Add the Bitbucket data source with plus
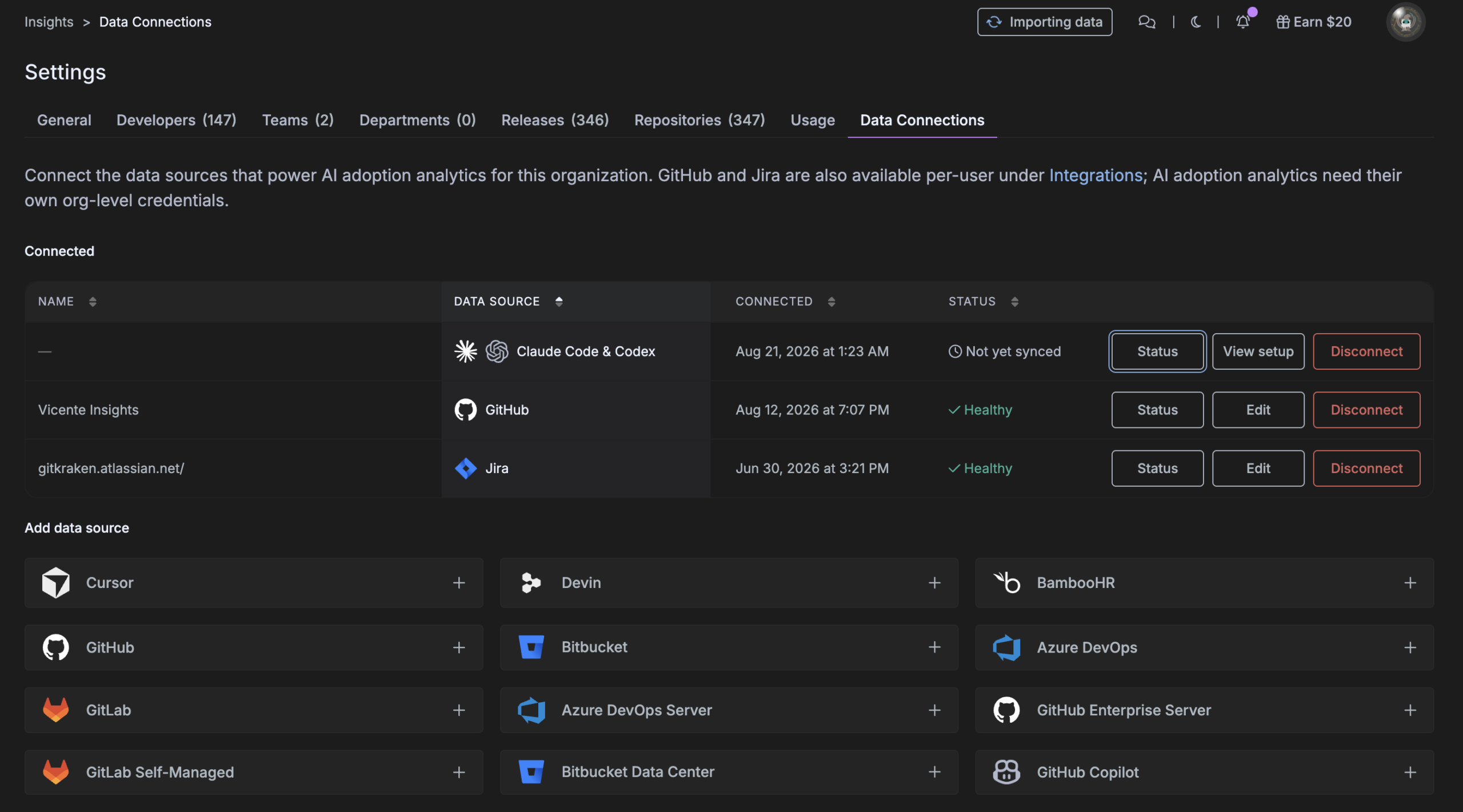Image resolution: width=1463 pixels, height=812 pixels. (934, 647)
